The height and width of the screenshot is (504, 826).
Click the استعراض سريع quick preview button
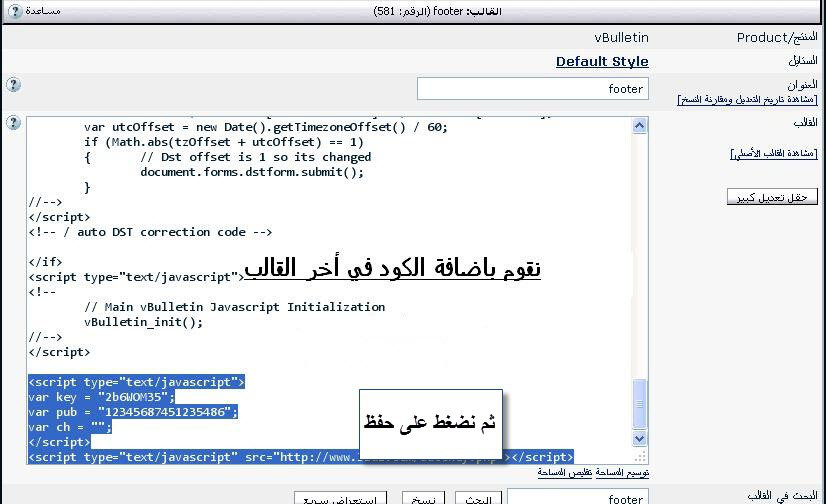(x=340, y=498)
